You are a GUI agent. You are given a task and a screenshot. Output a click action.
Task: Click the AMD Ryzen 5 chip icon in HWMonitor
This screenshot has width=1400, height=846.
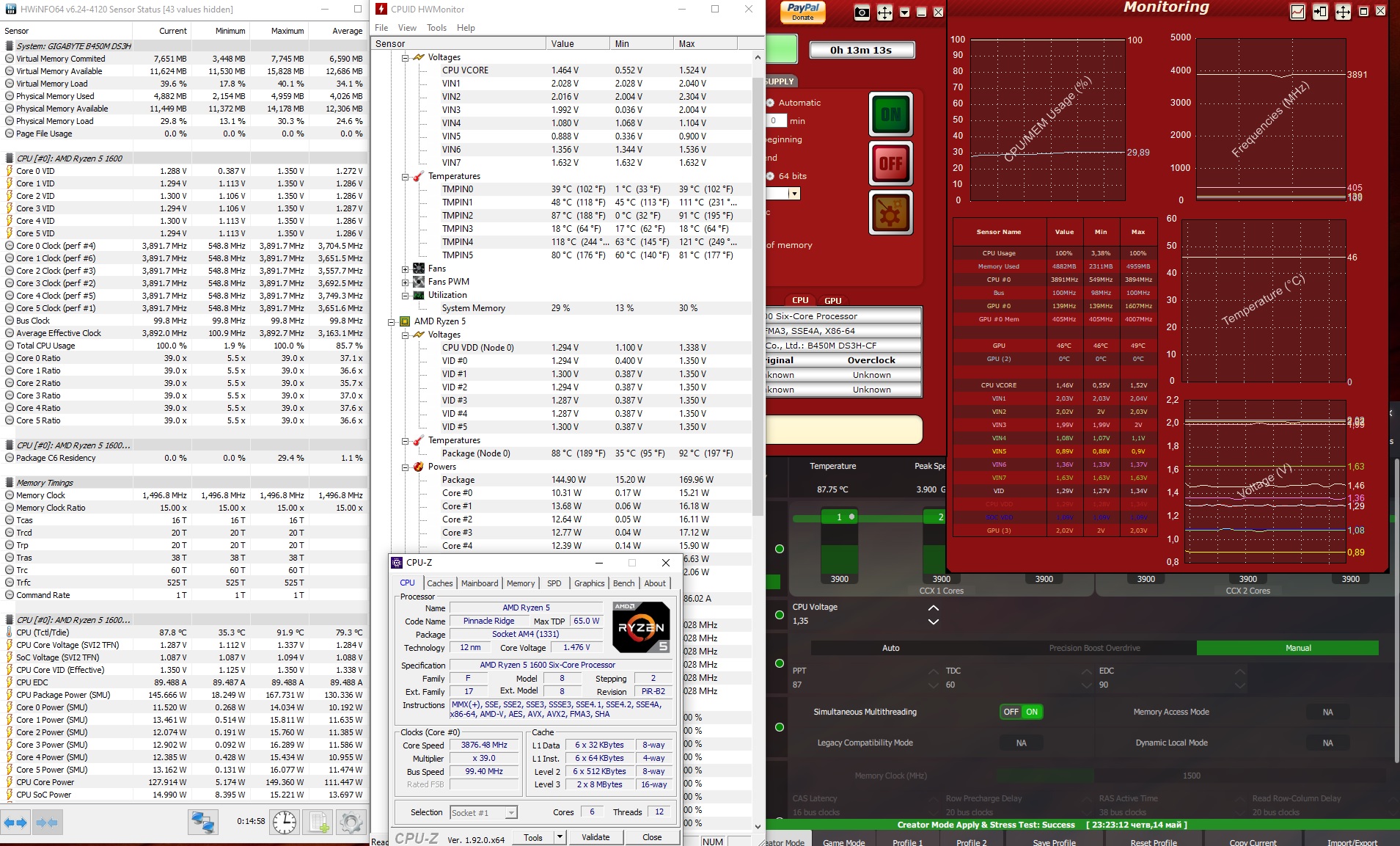405,321
